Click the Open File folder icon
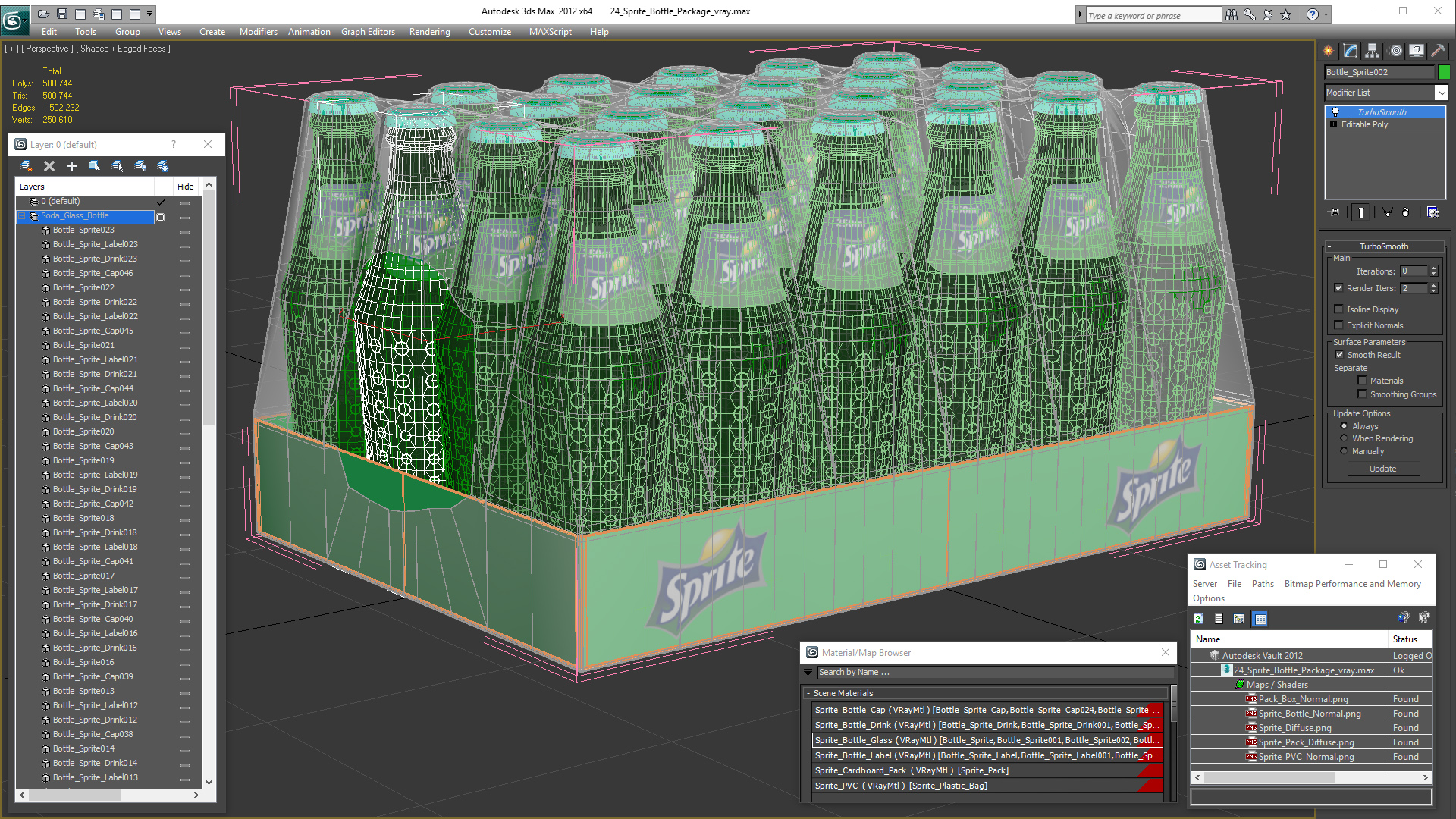The height and width of the screenshot is (819, 1456). point(44,14)
